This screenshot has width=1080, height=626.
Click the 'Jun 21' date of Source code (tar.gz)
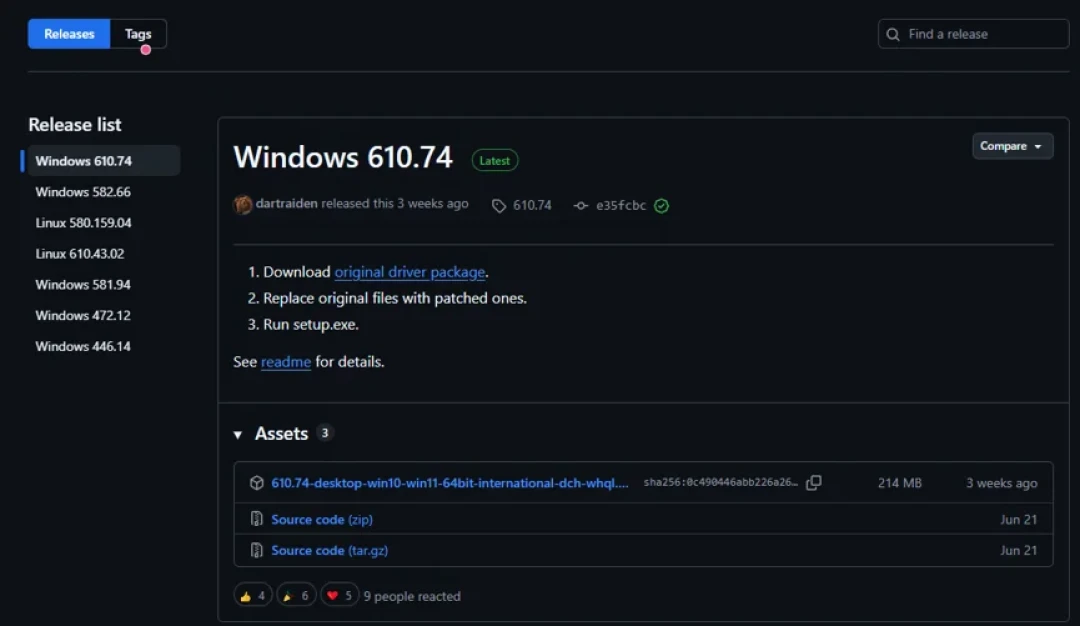click(x=1019, y=550)
